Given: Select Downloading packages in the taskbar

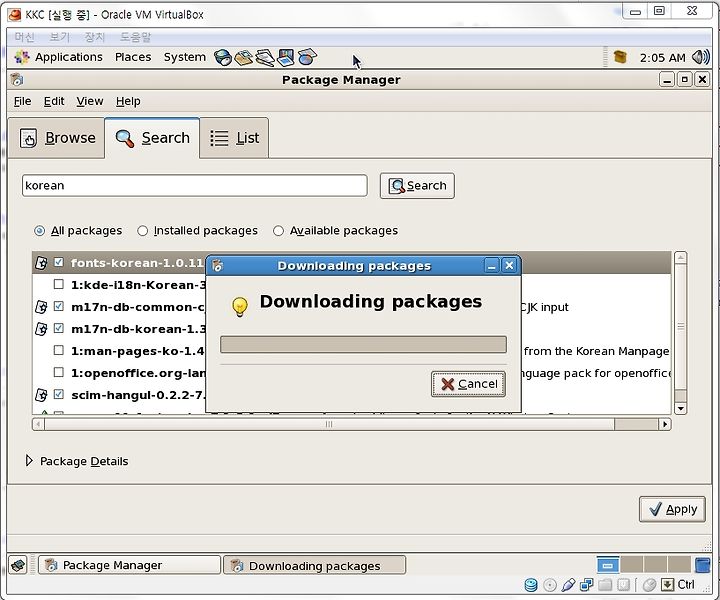Looking at the screenshot, I should pyautogui.click(x=315, y=565).
